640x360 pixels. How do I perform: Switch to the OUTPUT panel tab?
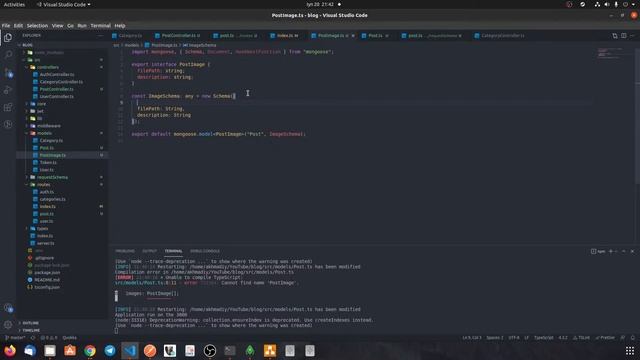149,251
